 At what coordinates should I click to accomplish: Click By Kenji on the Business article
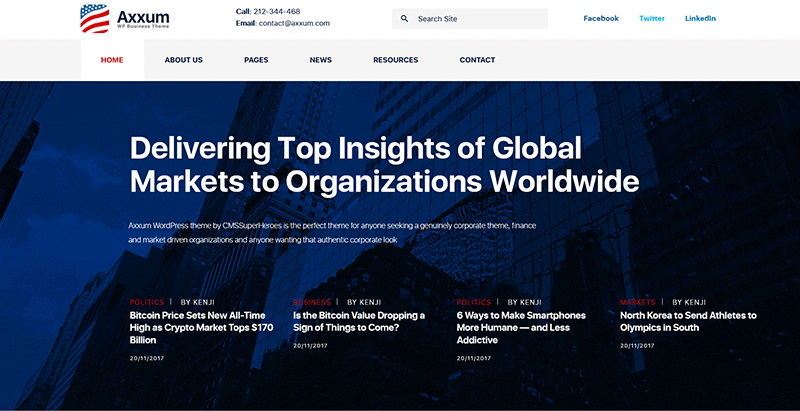pos(364,302)
